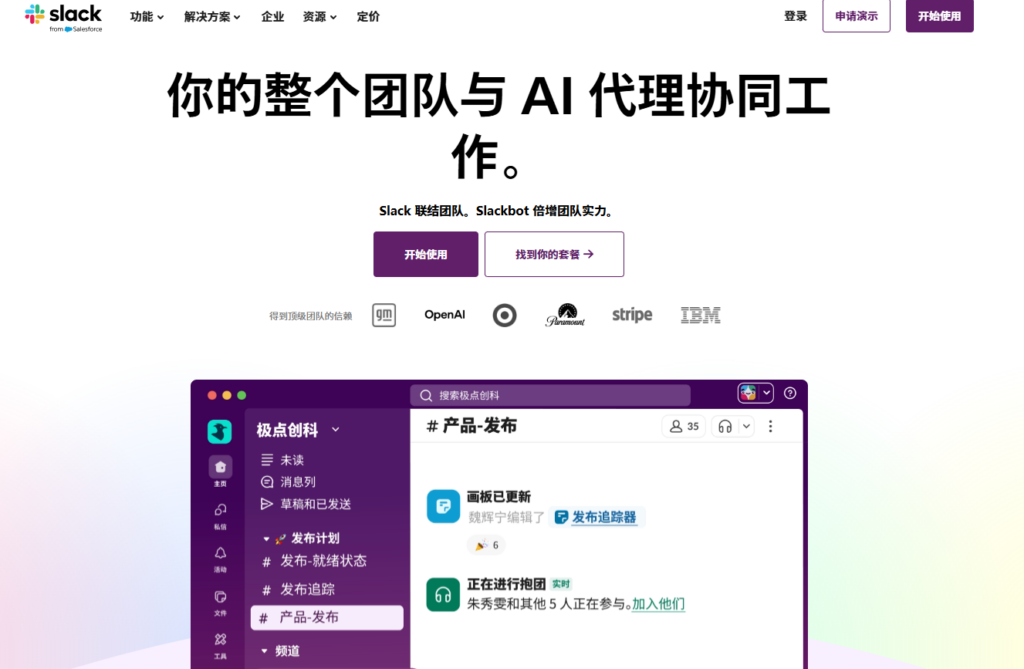
Task: Click the yellow window dot in mockup
Action: click(227, 395)
